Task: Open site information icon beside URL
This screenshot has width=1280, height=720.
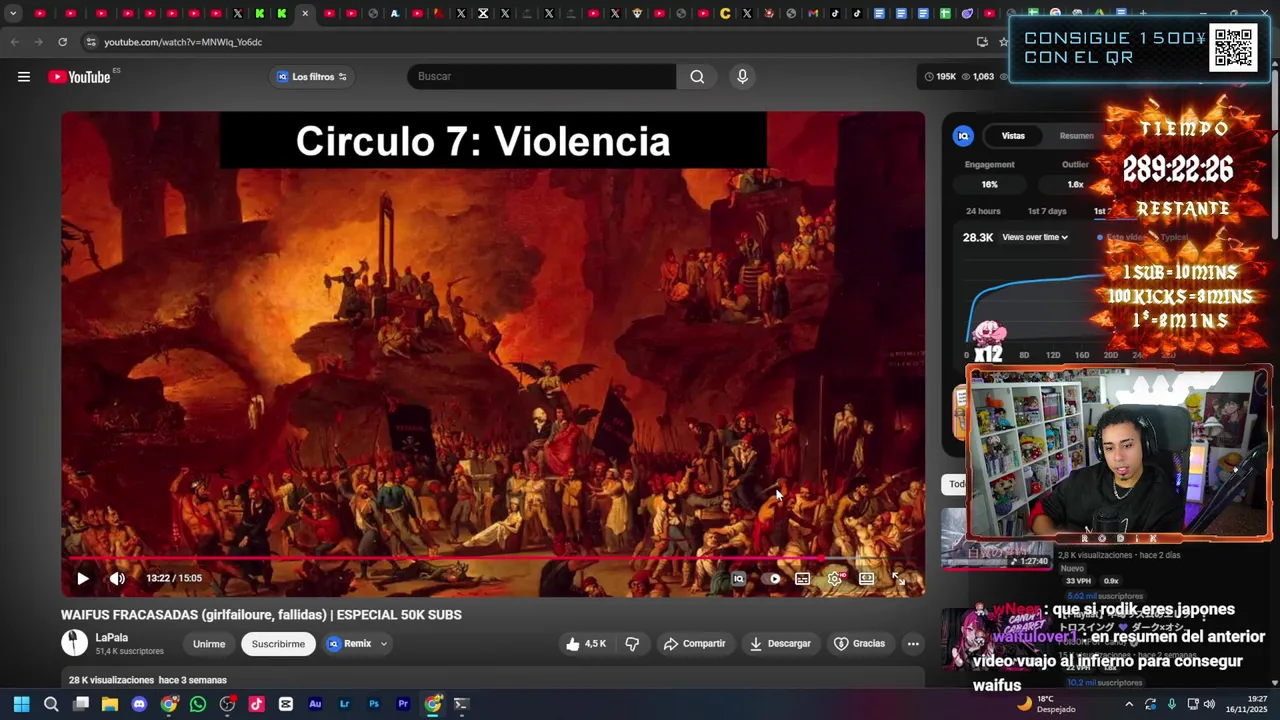Action: (90, 42)
